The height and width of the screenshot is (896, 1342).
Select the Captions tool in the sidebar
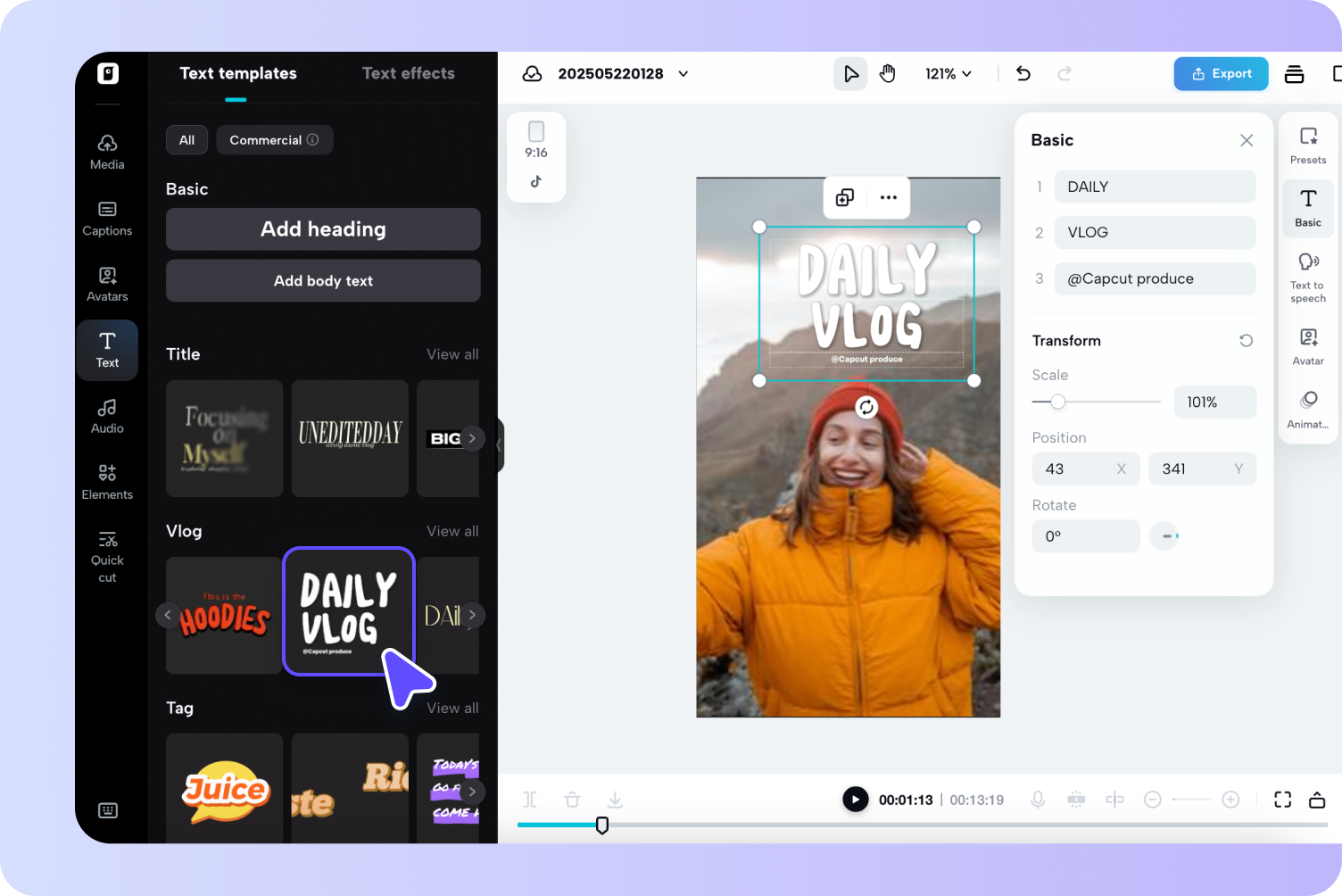pos(107,217)
